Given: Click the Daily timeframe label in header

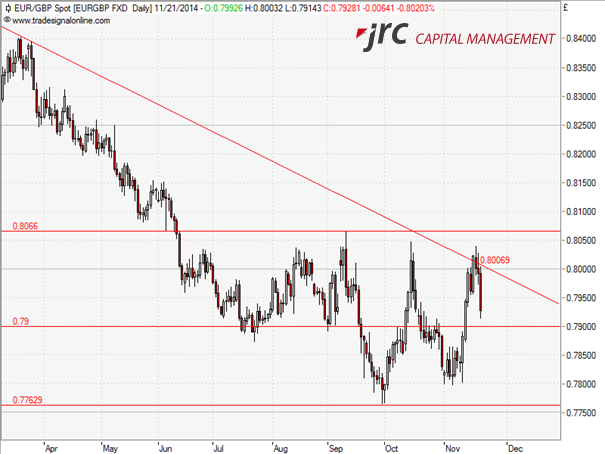Looking at the screenshot, I should (x=138, y=7).
